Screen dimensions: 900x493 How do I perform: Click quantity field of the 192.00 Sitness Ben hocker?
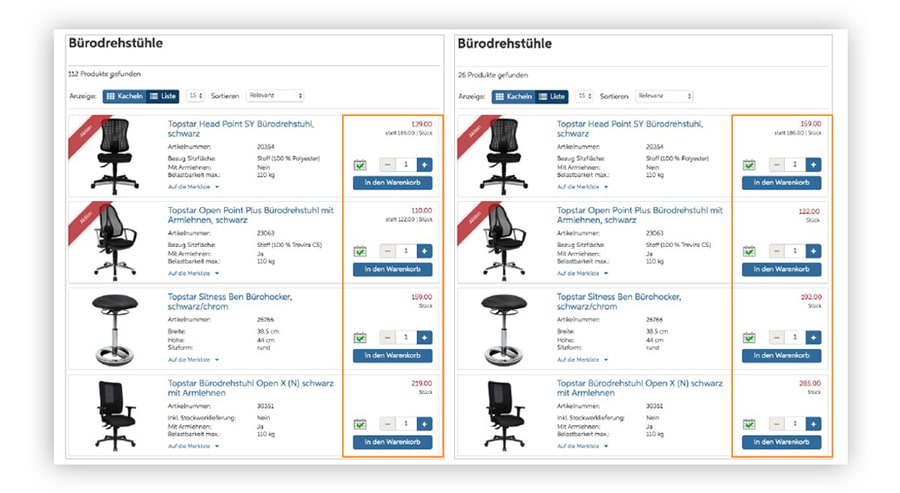pos(795,337)
